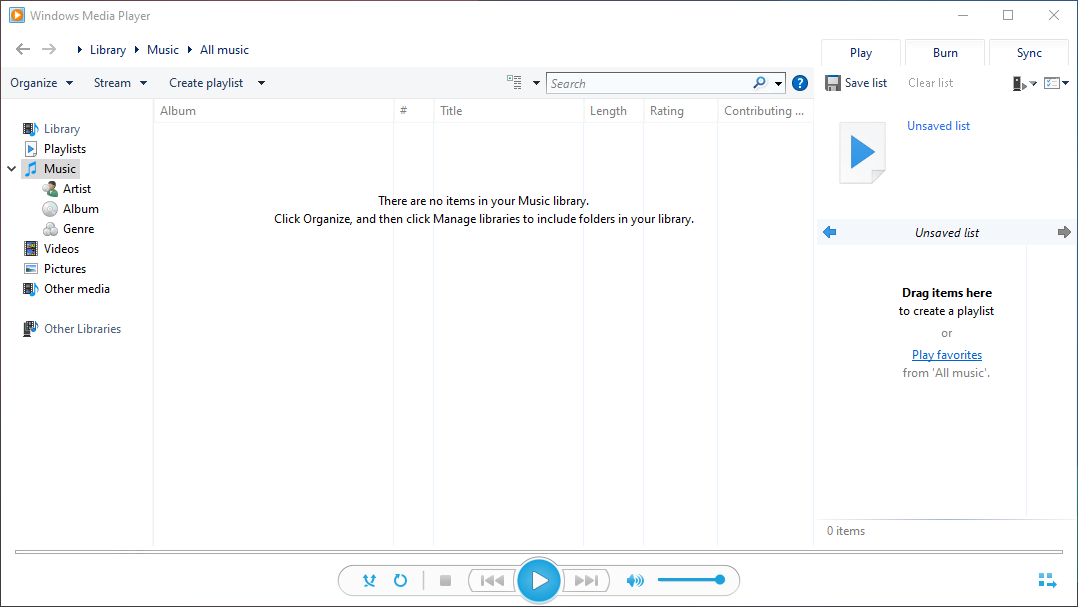Skip to previous track button
1078x607 pixels.
point(492,580)
